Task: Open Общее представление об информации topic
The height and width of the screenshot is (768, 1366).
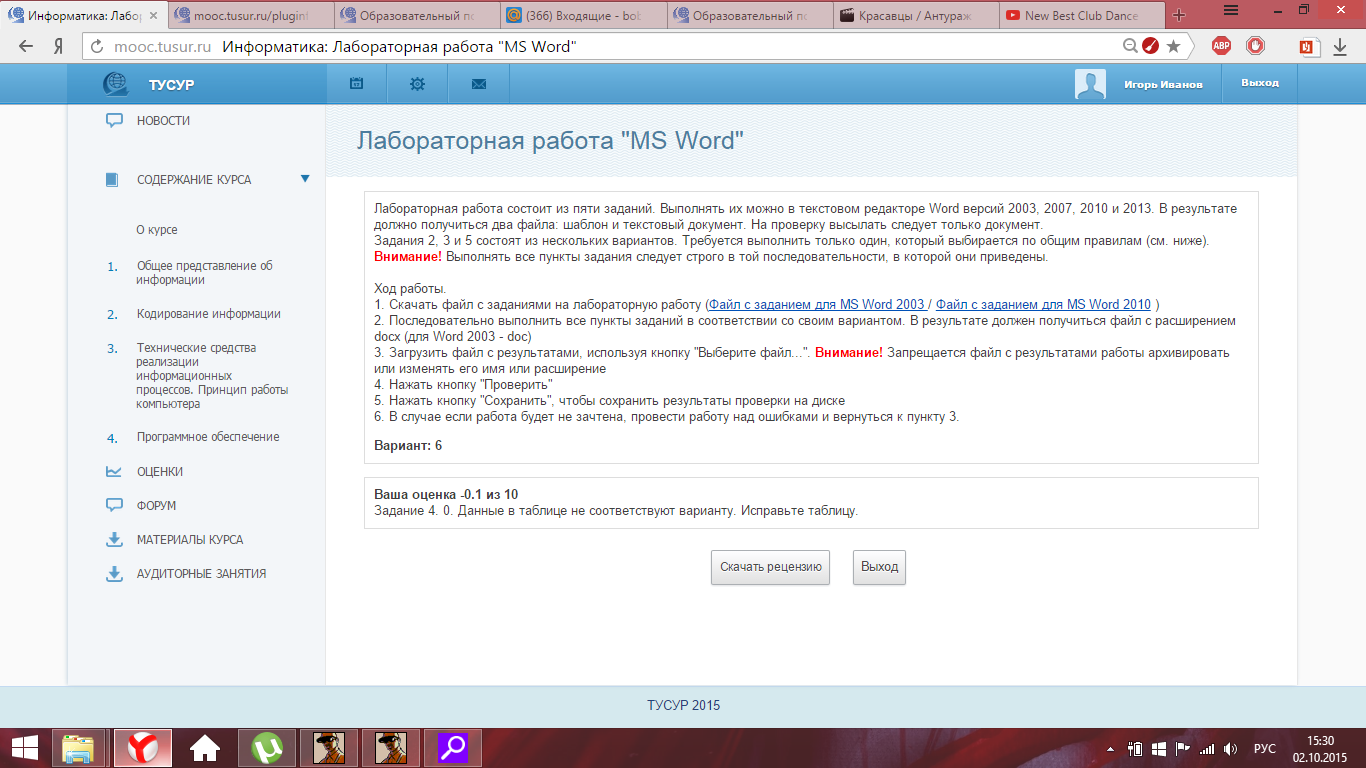Action: (x=205, y=273)
